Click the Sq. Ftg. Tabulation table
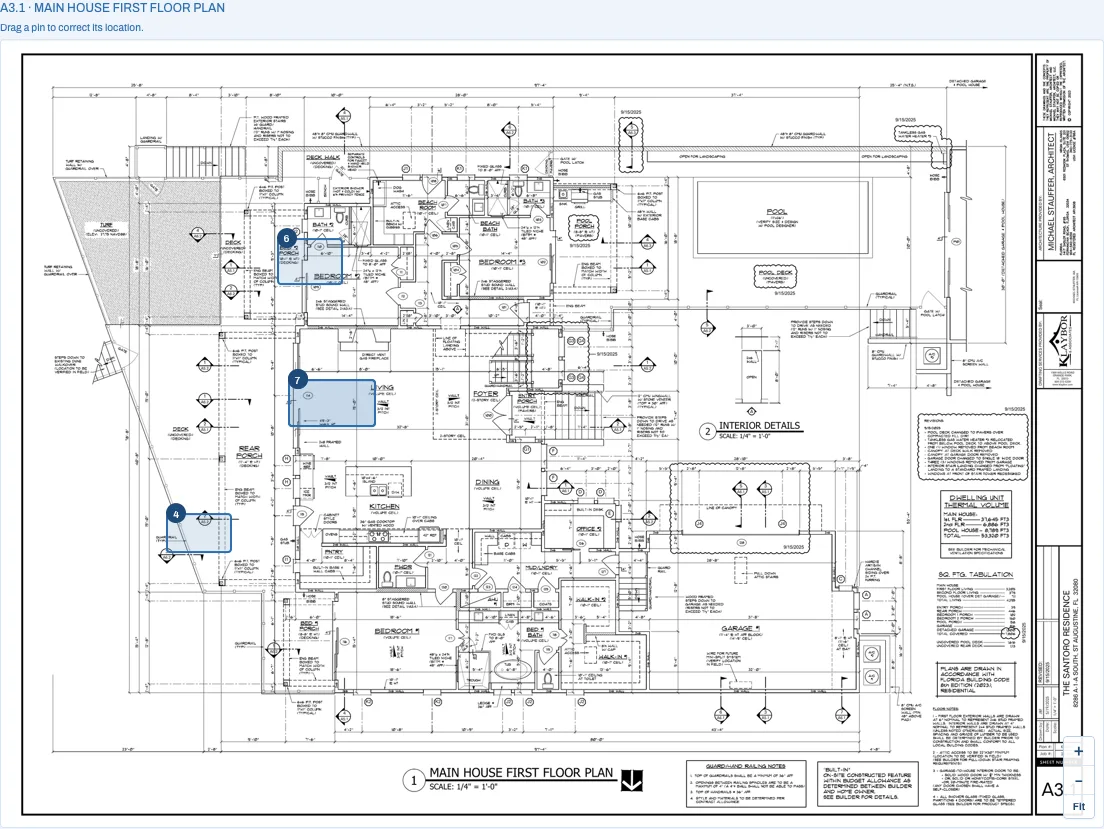The width and height of the screenshot is (1104, 829). click(976, 609)
